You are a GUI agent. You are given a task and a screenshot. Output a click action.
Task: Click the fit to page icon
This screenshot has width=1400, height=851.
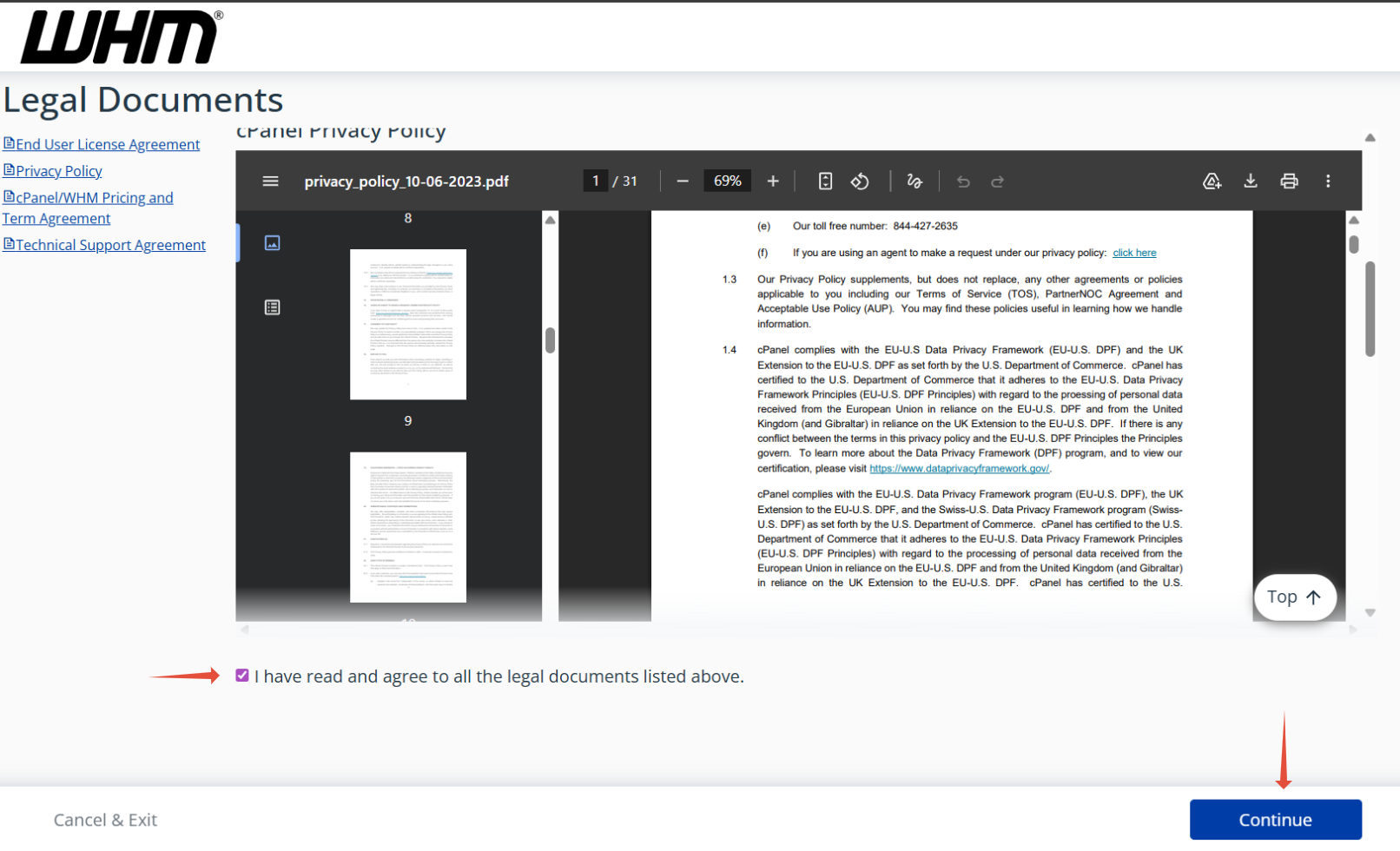pyautogui.click(x=825, y=181)
